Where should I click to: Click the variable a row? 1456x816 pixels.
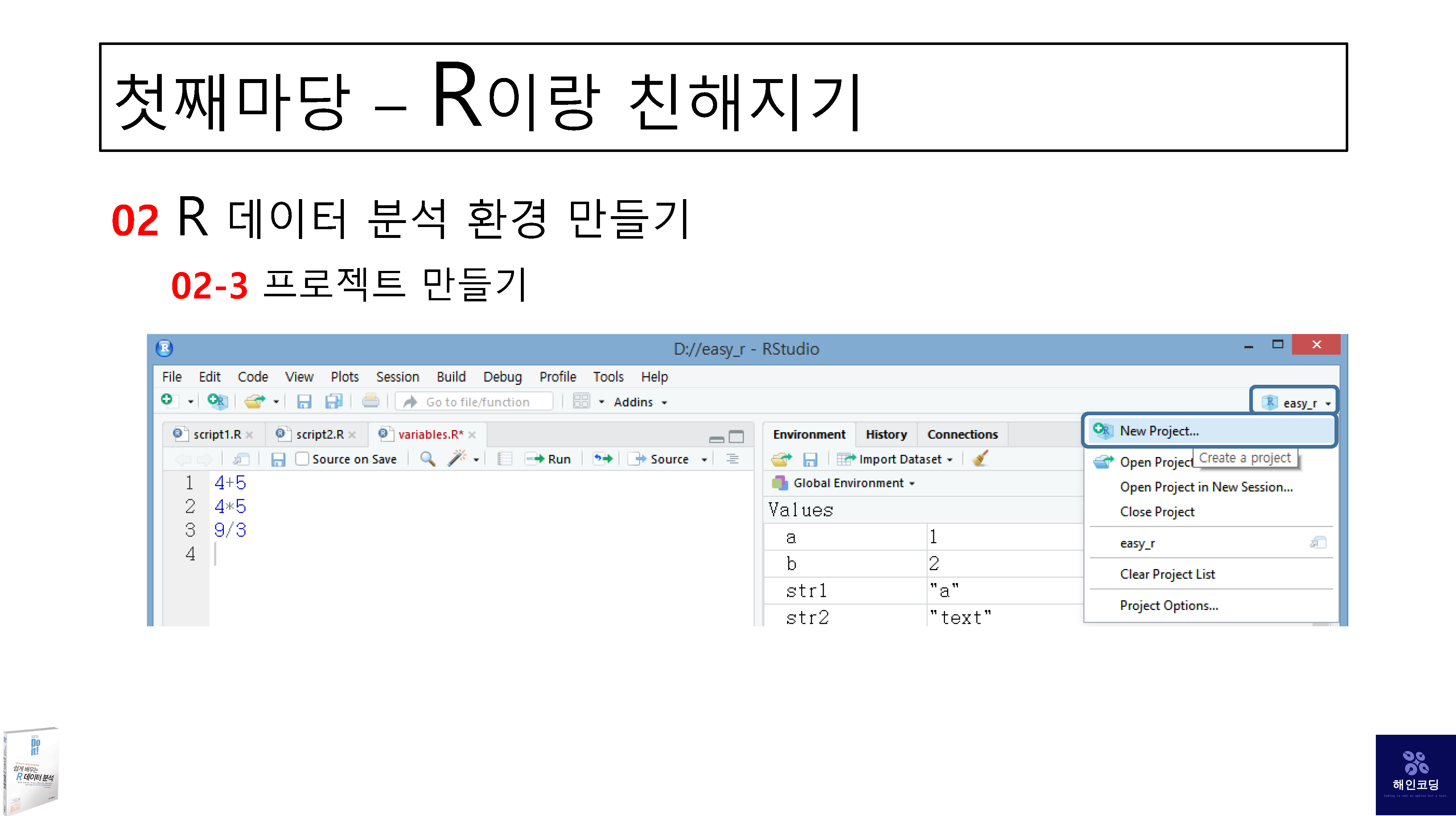(922, 537)
